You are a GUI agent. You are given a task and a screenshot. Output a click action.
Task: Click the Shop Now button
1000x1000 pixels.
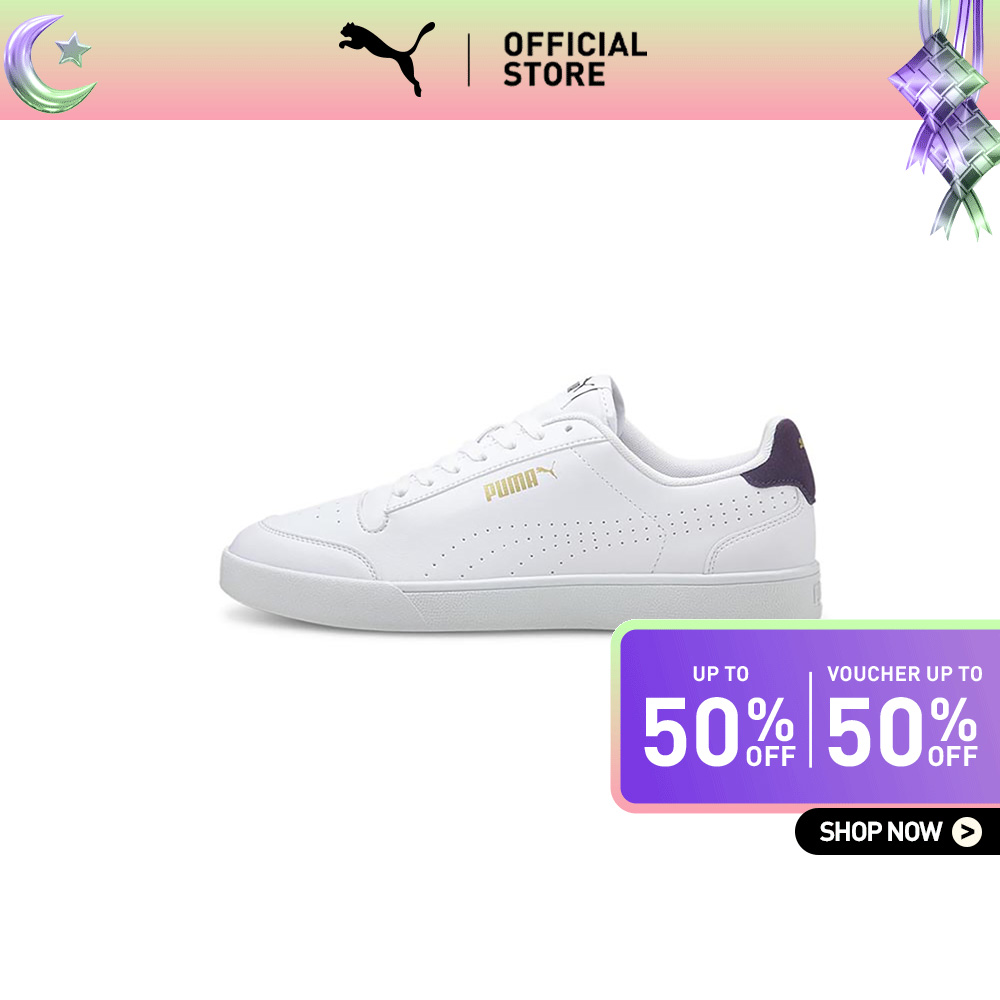[897, 832]
